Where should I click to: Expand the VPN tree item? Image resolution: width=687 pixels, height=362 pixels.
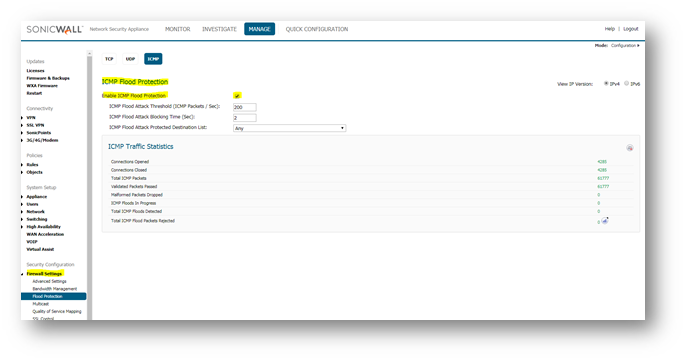pos(22,118)
